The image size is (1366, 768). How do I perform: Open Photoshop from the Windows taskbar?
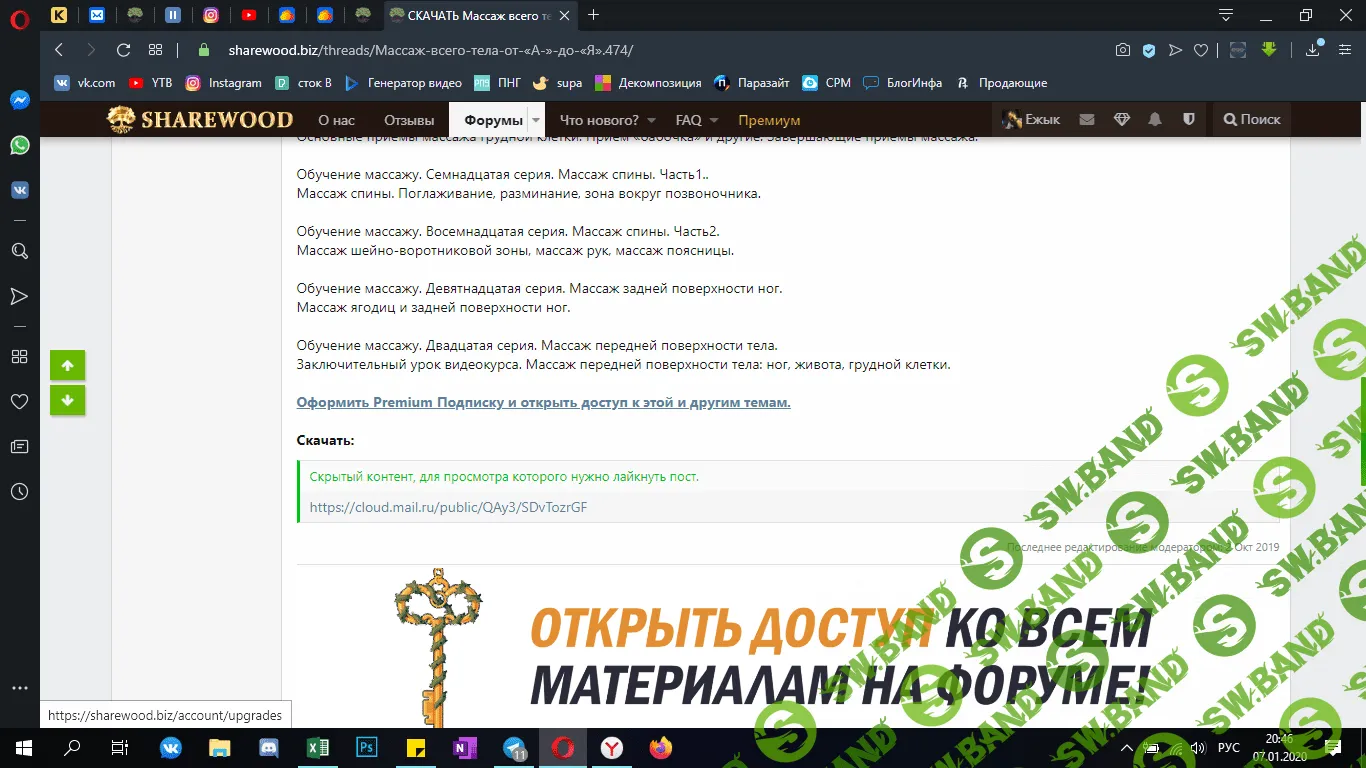[366, 747]
